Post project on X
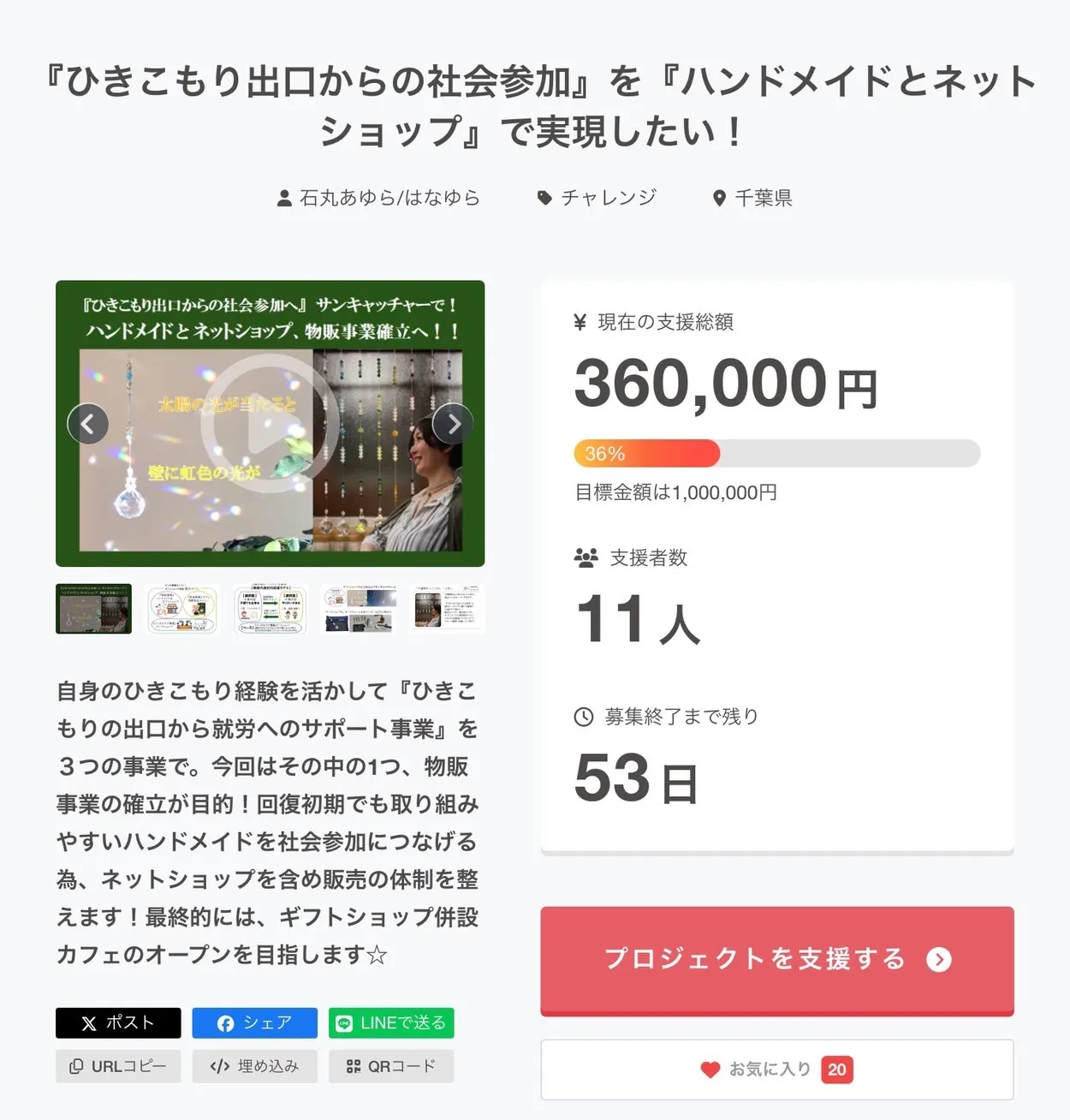Image resolution: width=1070 pixels, height=1120 pixels. 118,1022
